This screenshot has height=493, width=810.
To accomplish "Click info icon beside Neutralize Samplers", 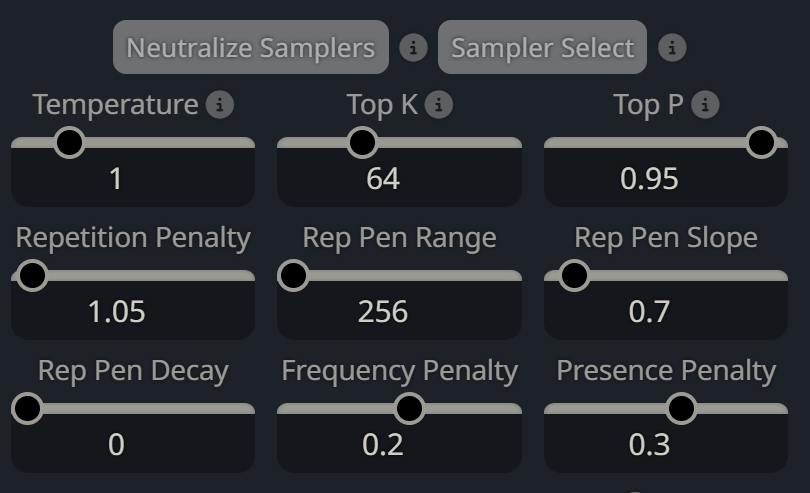I will click(413, 48).
